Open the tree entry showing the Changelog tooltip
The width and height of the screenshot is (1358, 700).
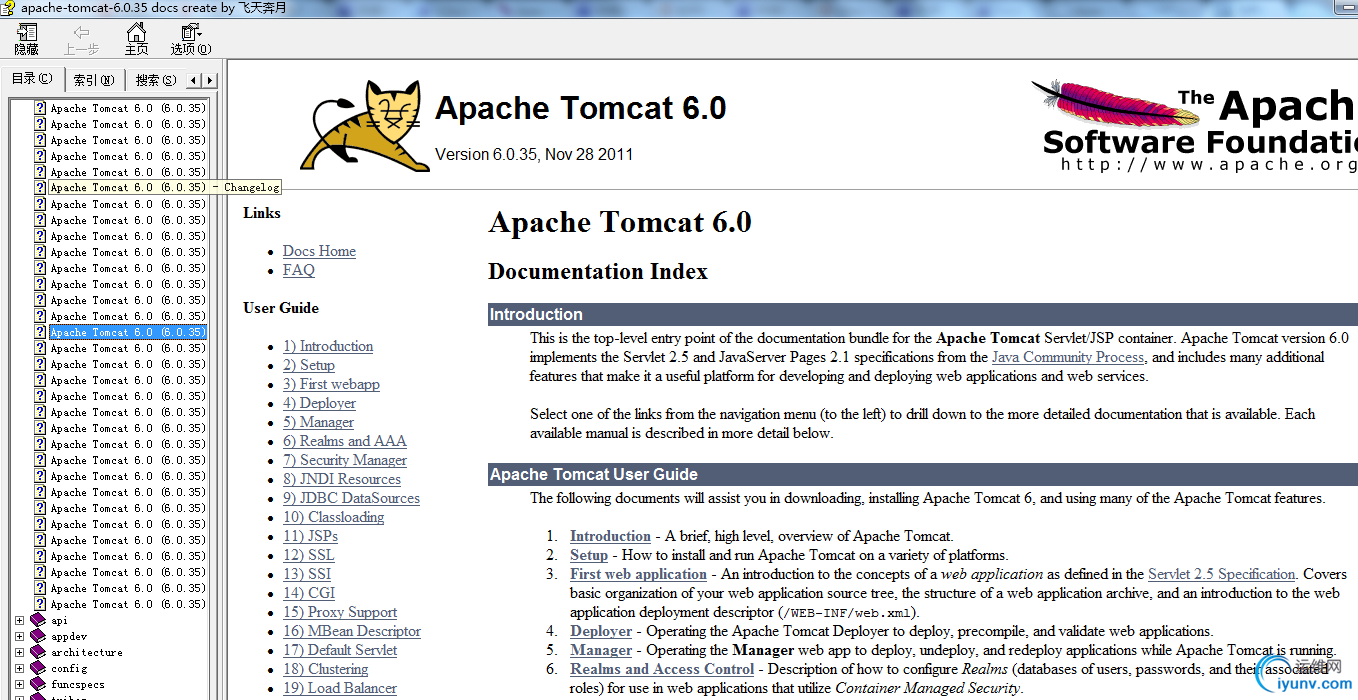[x=128, y=187]
